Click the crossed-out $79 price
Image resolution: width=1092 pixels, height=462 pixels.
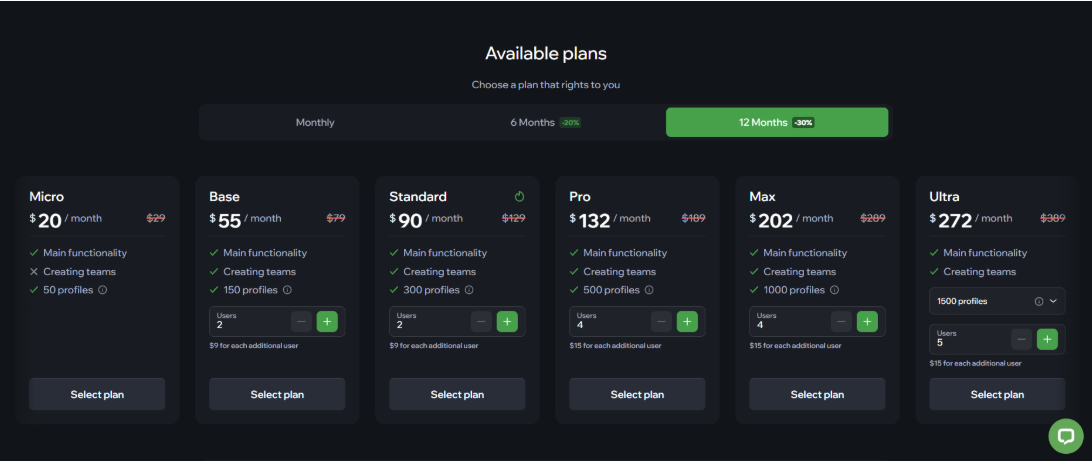[x=336, y=218]
